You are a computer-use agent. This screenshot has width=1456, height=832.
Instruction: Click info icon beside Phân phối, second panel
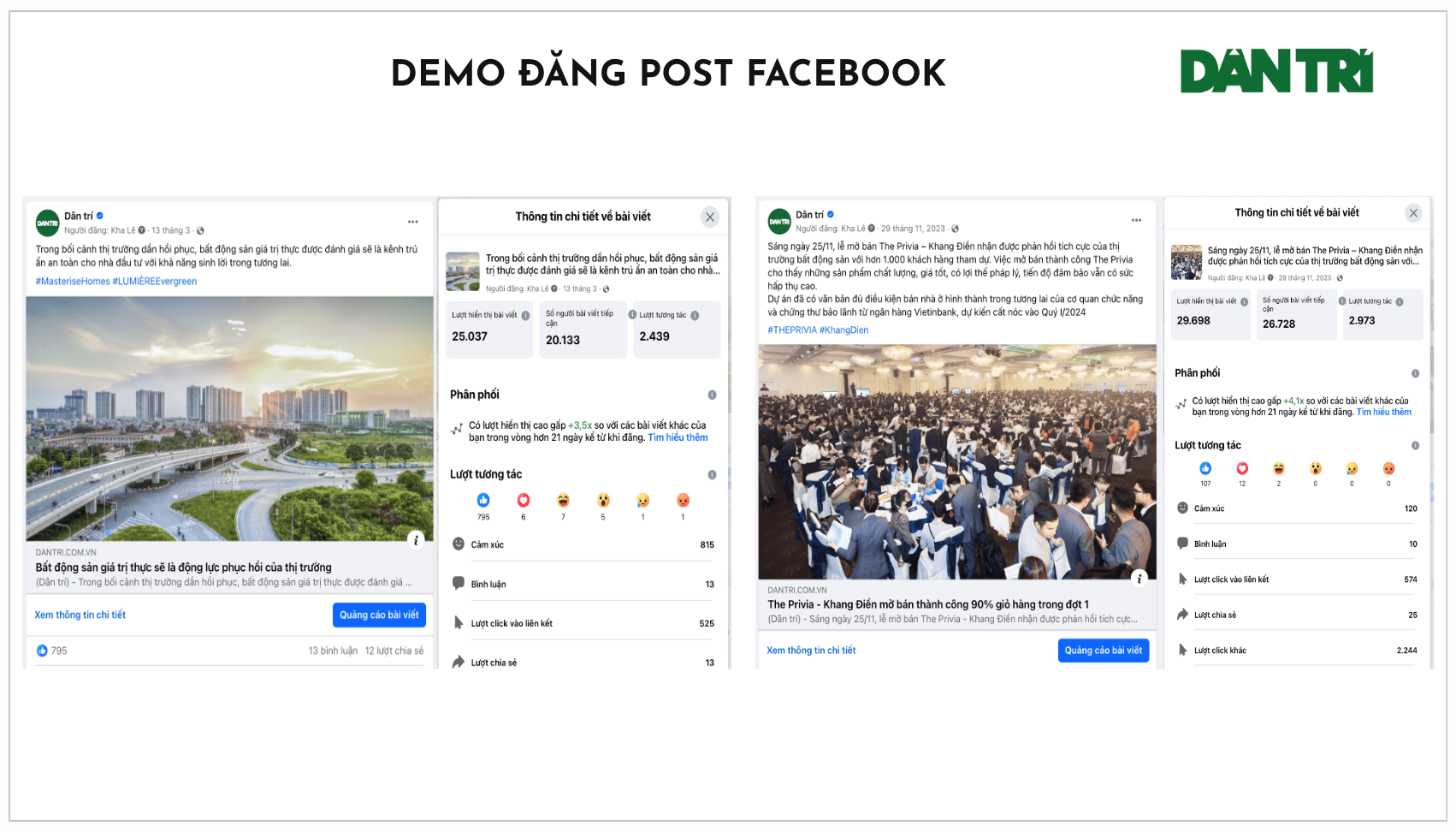pos(1415,373)
